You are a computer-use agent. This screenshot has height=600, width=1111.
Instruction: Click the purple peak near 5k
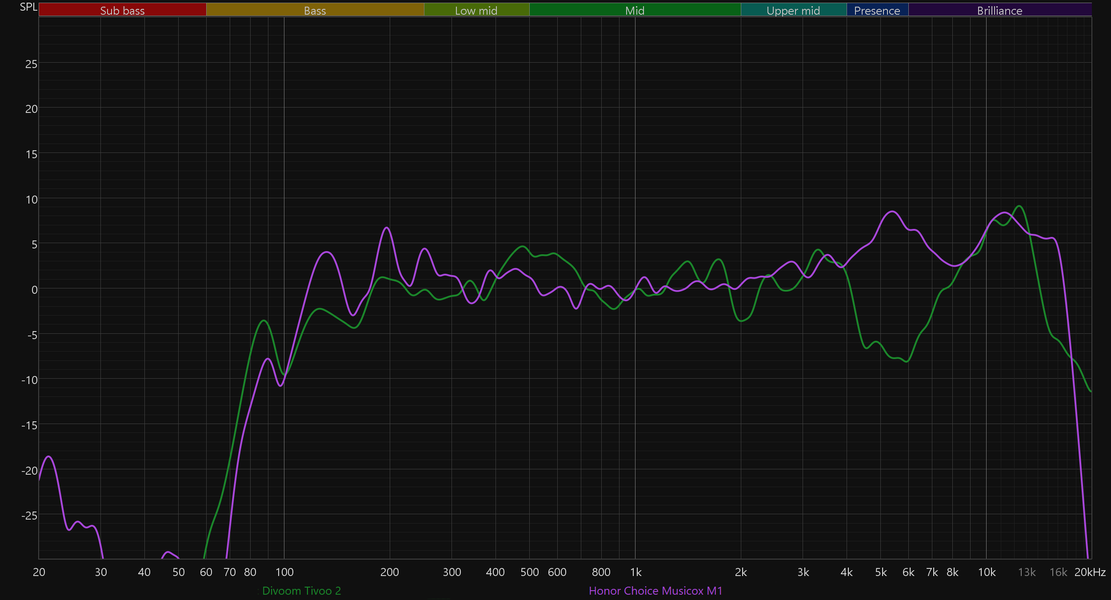click(892, 211)
